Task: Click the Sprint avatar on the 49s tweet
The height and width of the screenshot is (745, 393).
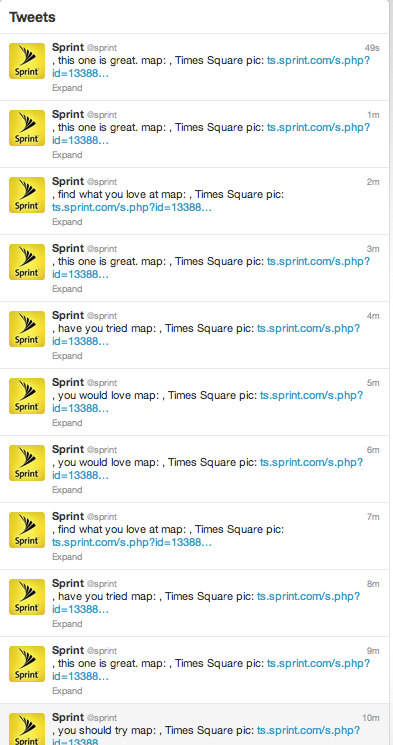Action: 27,61
